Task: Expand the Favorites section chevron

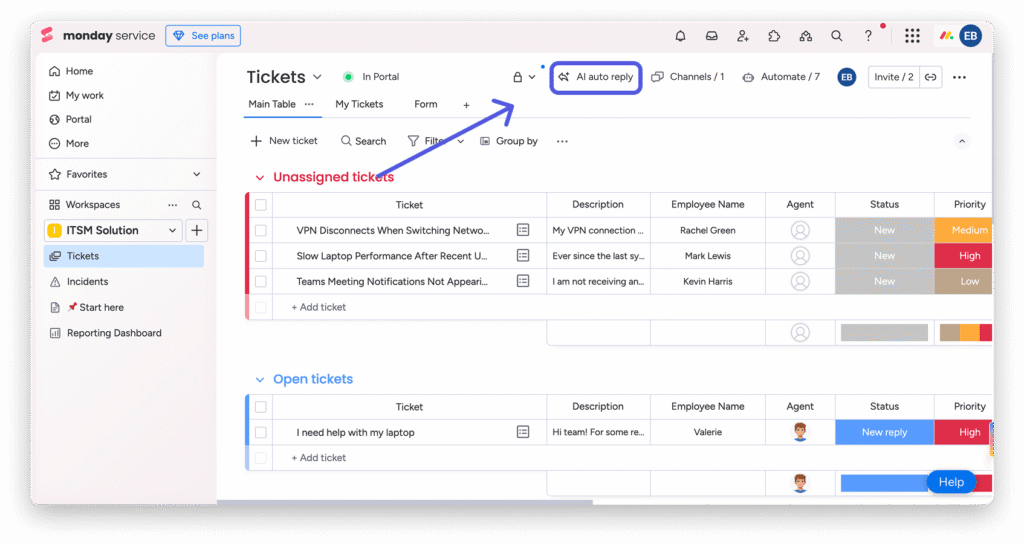Action: click(197, 174)
